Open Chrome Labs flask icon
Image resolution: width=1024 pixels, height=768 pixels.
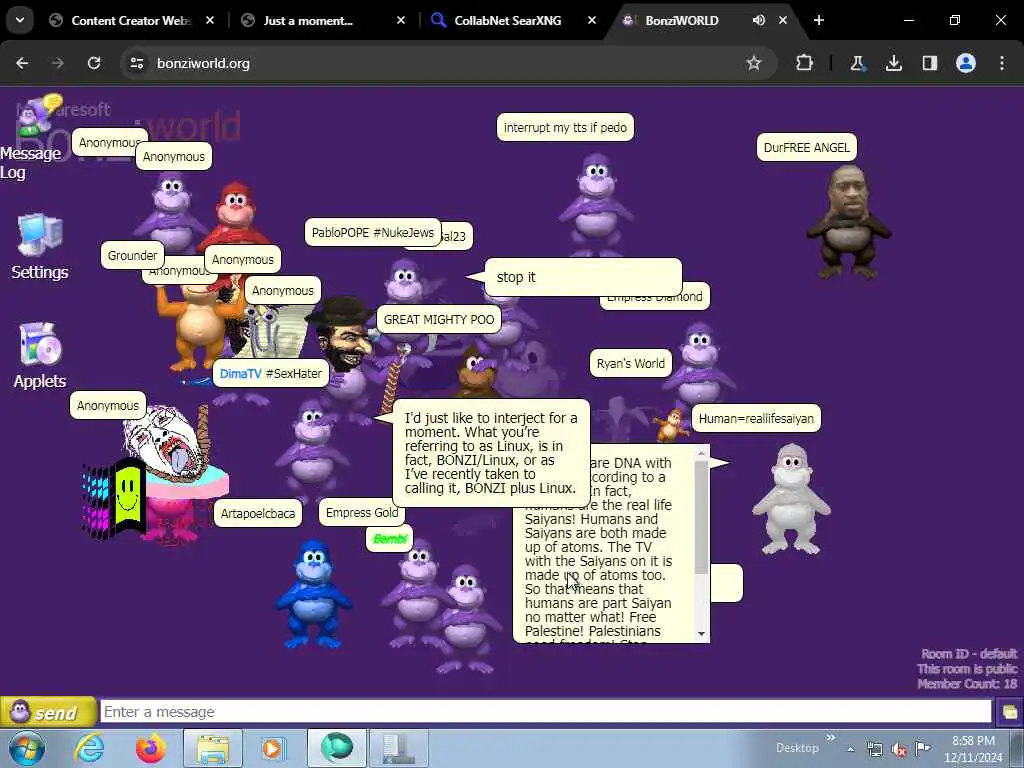[x=857, y=63]
